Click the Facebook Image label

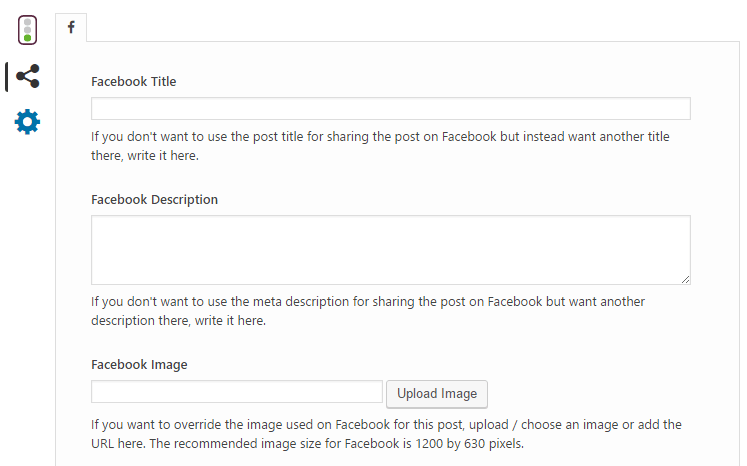coord(139,365)
